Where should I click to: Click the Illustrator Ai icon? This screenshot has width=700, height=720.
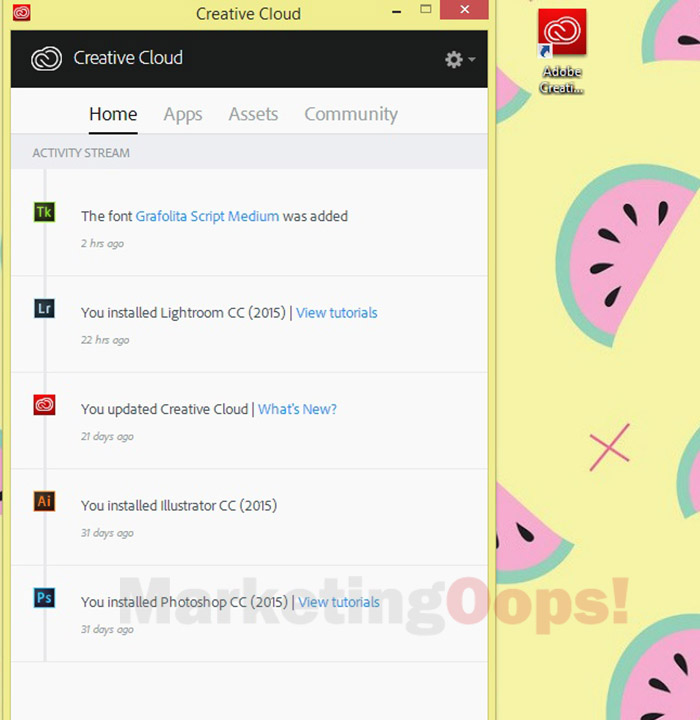pyautogui.click(x=45, y=501)
